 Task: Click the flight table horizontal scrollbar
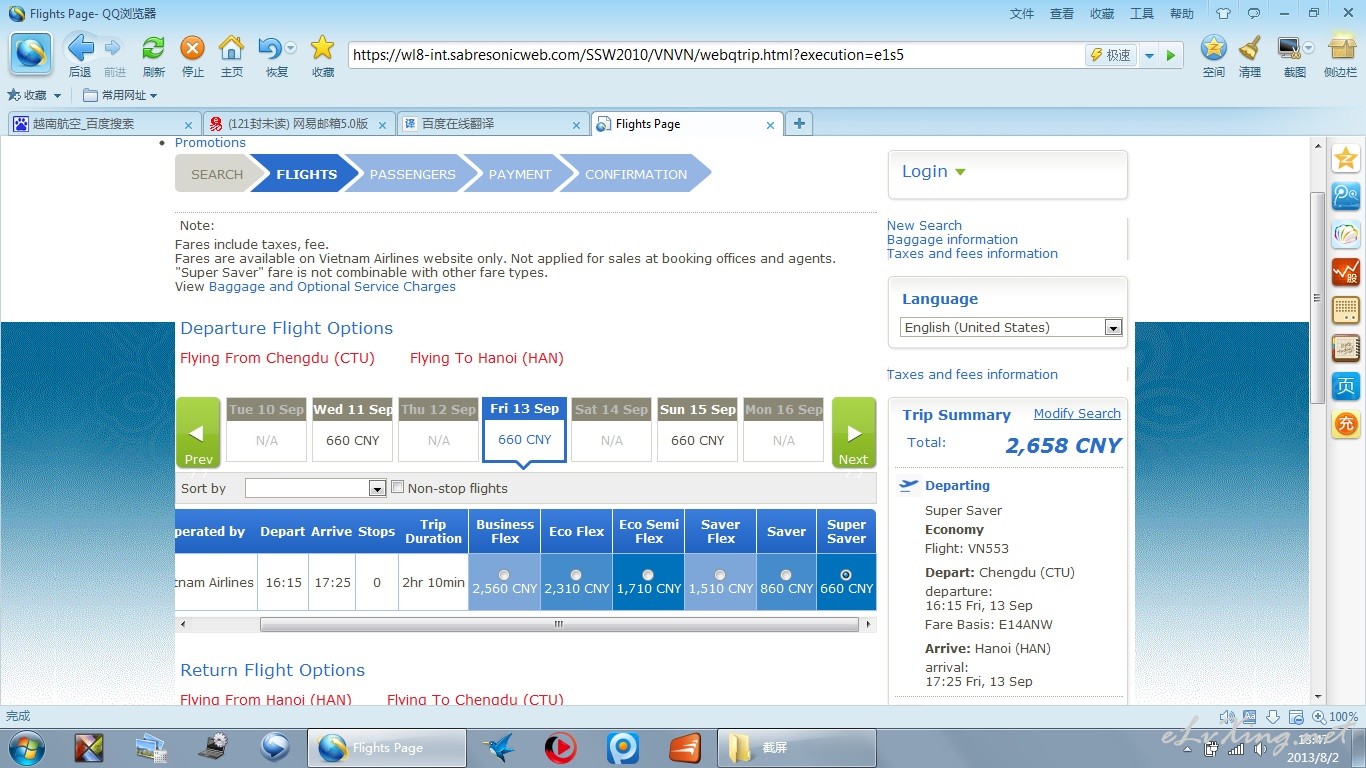point(559,624)
